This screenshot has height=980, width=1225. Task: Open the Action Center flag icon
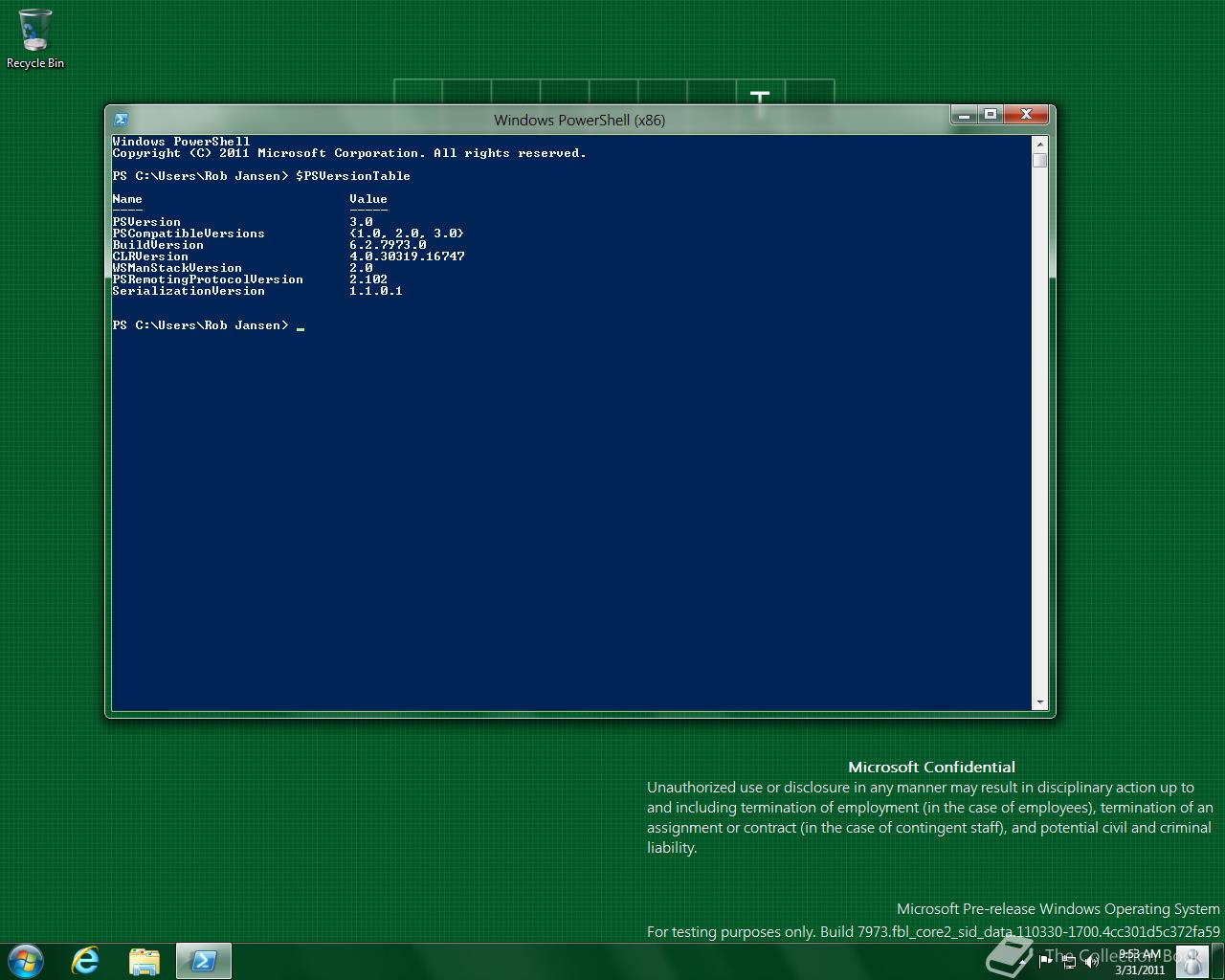[x=1046, y=961]
